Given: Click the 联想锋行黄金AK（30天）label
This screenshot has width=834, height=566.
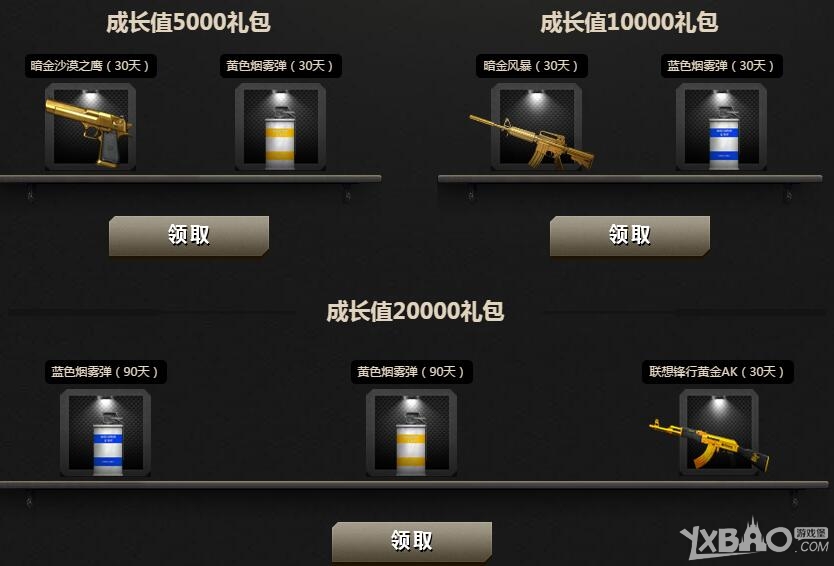Looking at the screenshot, I should coord(717,372).
